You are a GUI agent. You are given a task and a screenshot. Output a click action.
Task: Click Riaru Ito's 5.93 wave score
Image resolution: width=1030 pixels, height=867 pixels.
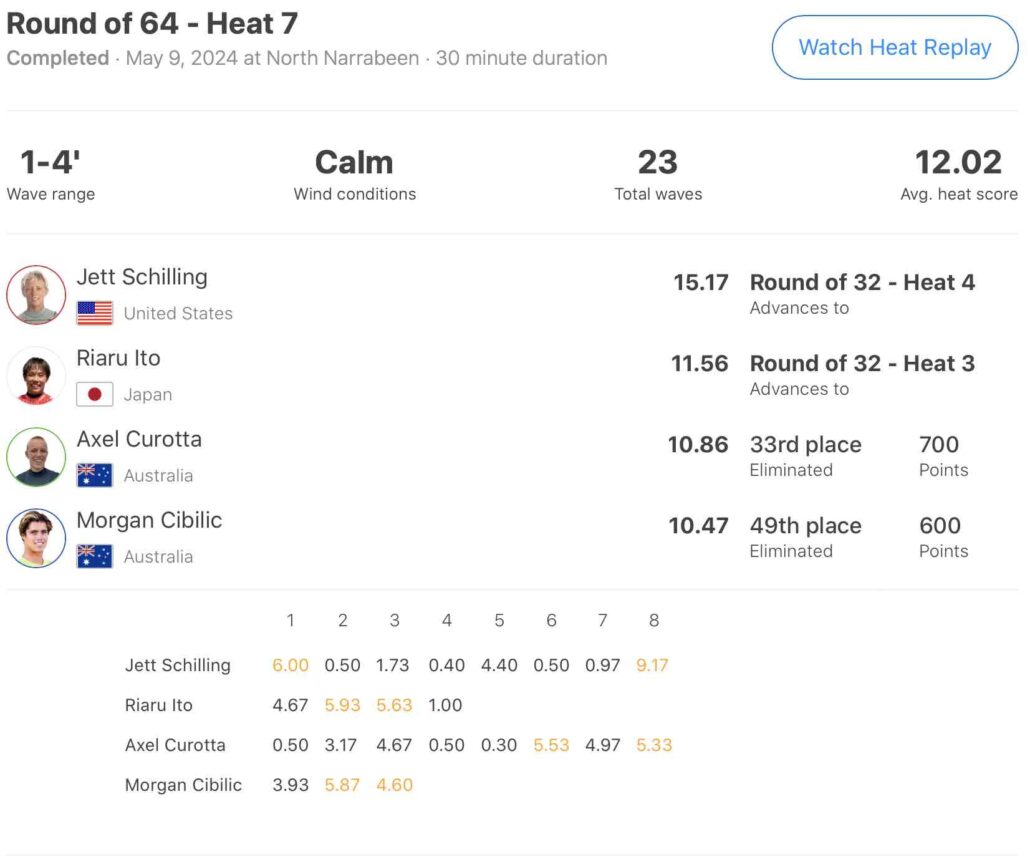click(342, 705)
